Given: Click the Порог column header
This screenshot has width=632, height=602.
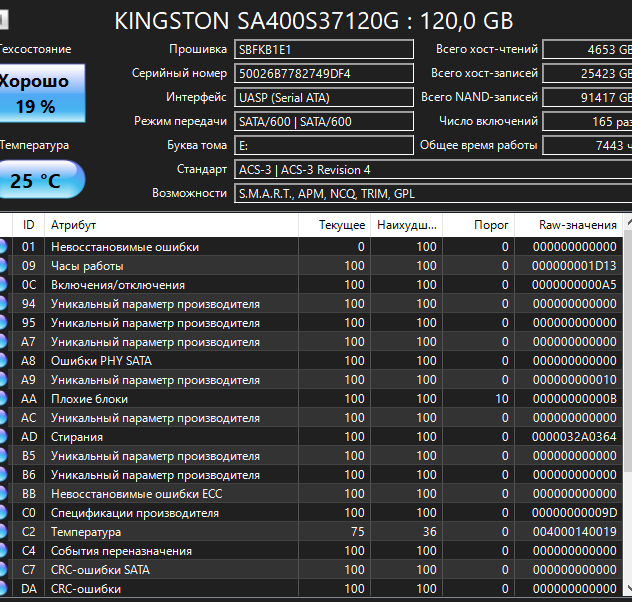Looking at the screenshot, I should [479, 225].
